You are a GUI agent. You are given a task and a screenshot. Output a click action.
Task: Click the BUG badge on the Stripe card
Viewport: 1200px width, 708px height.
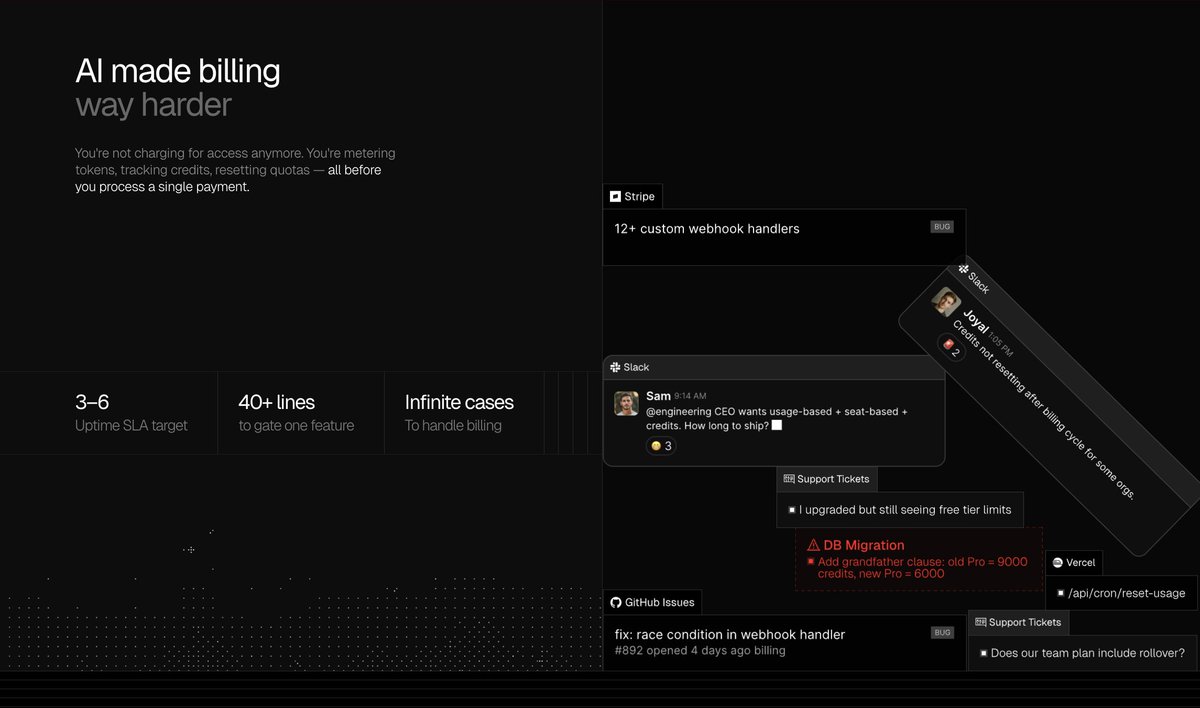tap(942, 227)
